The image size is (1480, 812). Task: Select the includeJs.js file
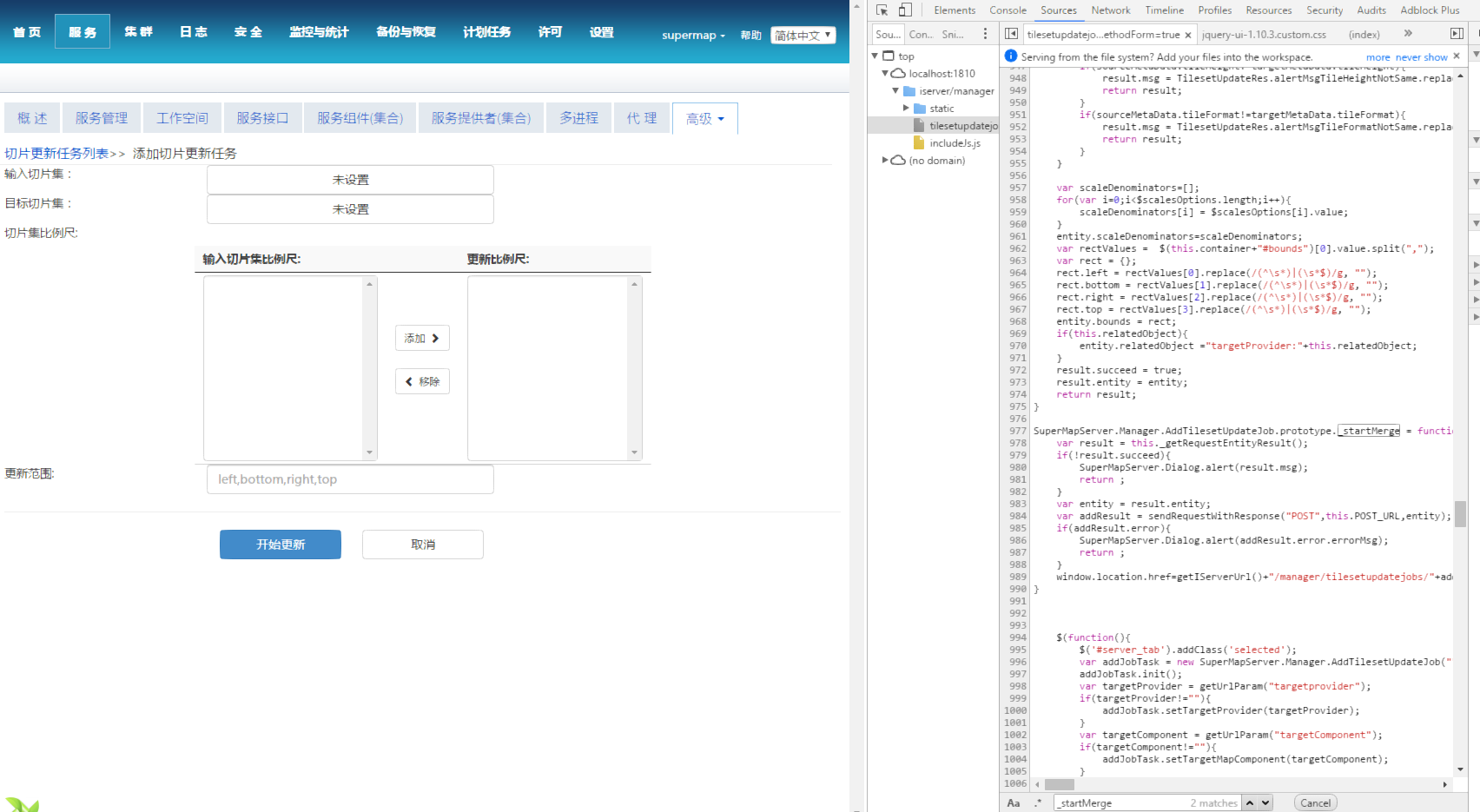tap(955, 143)
